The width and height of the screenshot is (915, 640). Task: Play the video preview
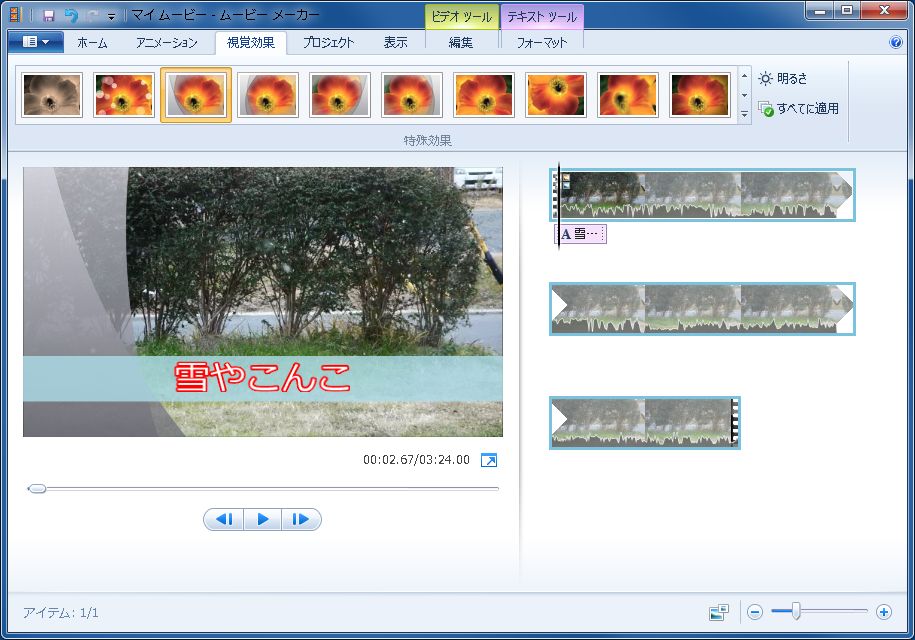pos(262,519)
